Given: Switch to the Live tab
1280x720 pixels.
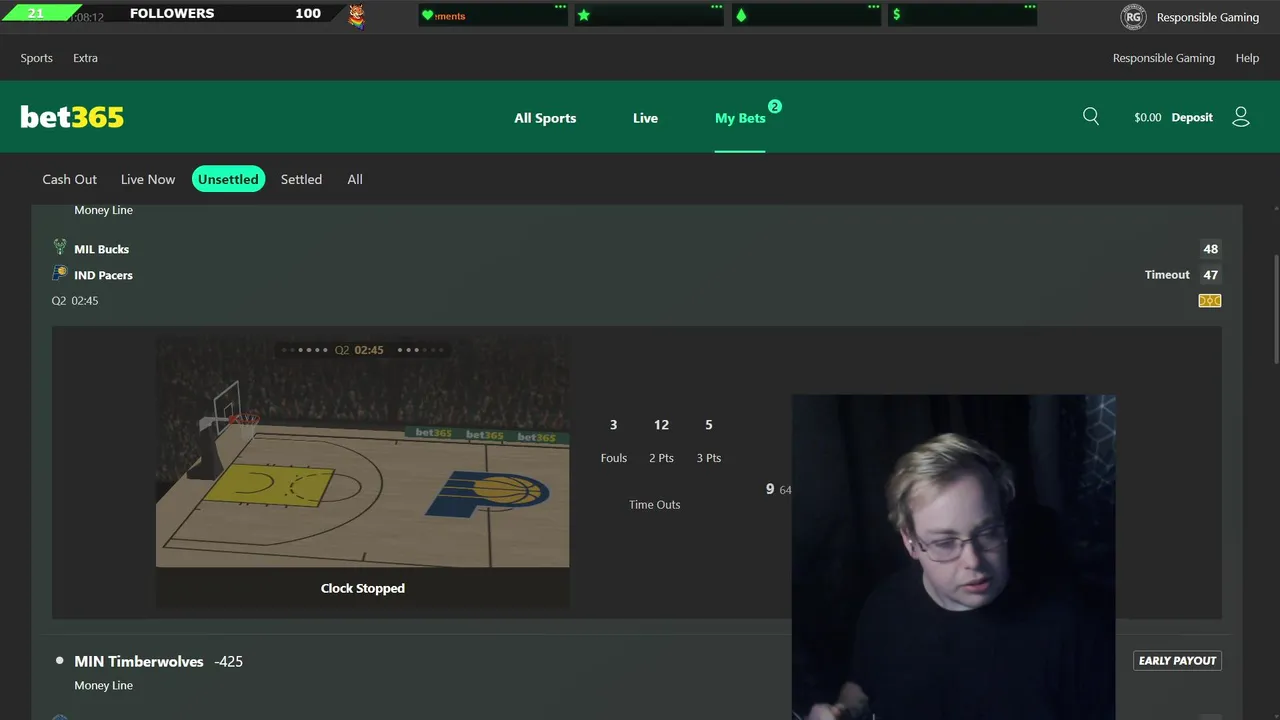Looking at the screenshot, I should point(645,118).
